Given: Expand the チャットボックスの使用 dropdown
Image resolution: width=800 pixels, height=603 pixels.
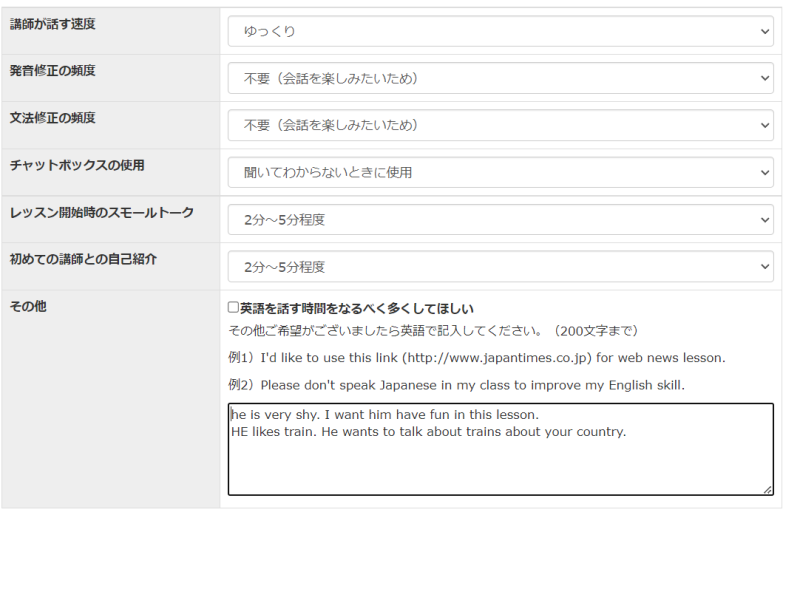Looking at the screenshot, I should point(500,172).
